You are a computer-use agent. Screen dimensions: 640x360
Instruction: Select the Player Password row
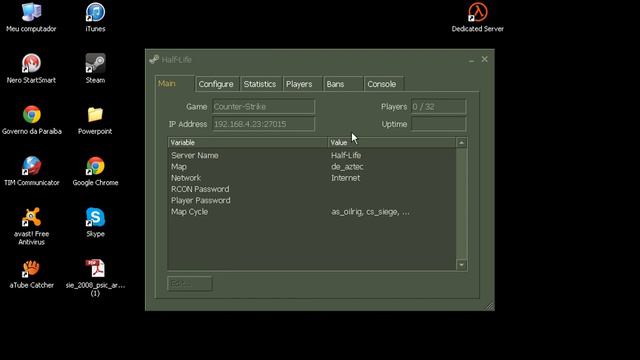[312, 200]
